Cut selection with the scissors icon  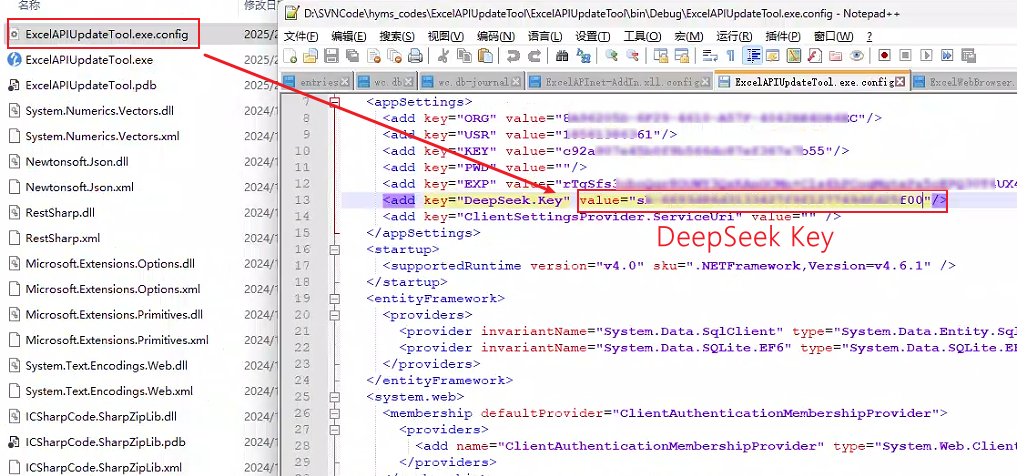[x=444, y=56]
